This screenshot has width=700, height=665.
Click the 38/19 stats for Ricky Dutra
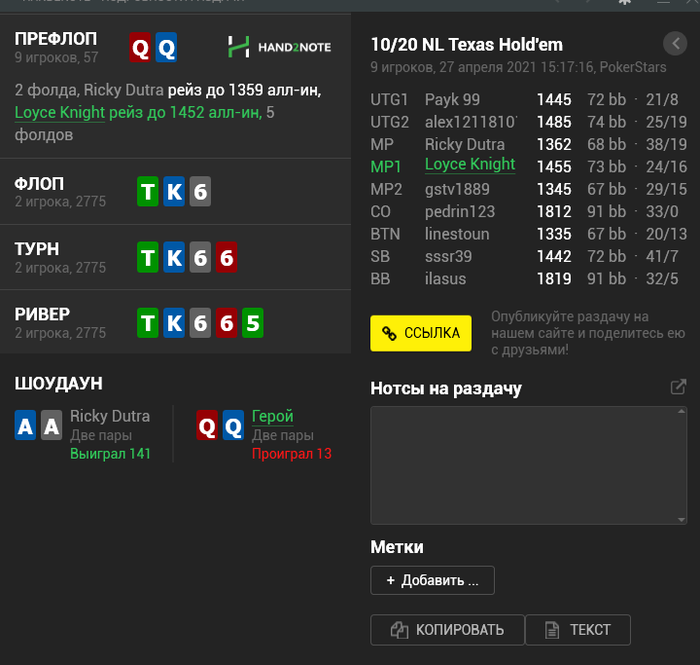tap(666, 144)
